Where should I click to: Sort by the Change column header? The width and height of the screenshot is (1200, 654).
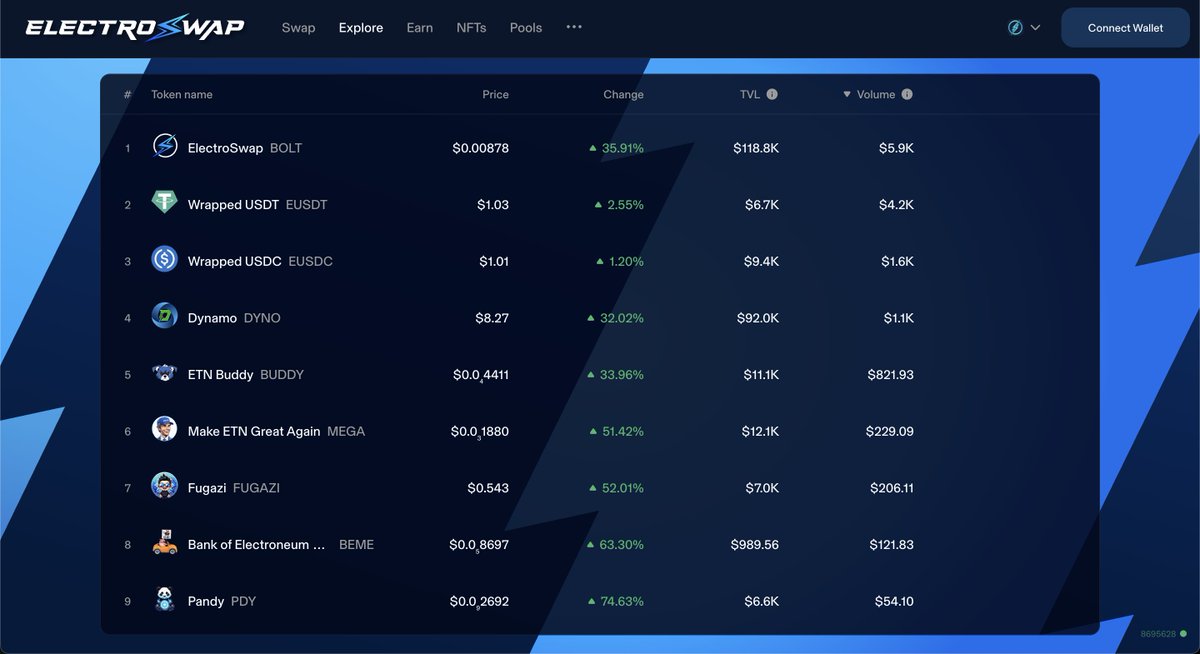click(623, 94)
